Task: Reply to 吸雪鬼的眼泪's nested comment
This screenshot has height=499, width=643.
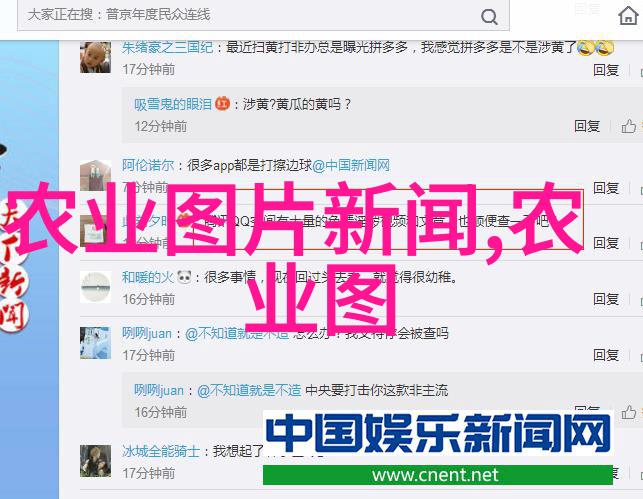Action: (586, 126)
